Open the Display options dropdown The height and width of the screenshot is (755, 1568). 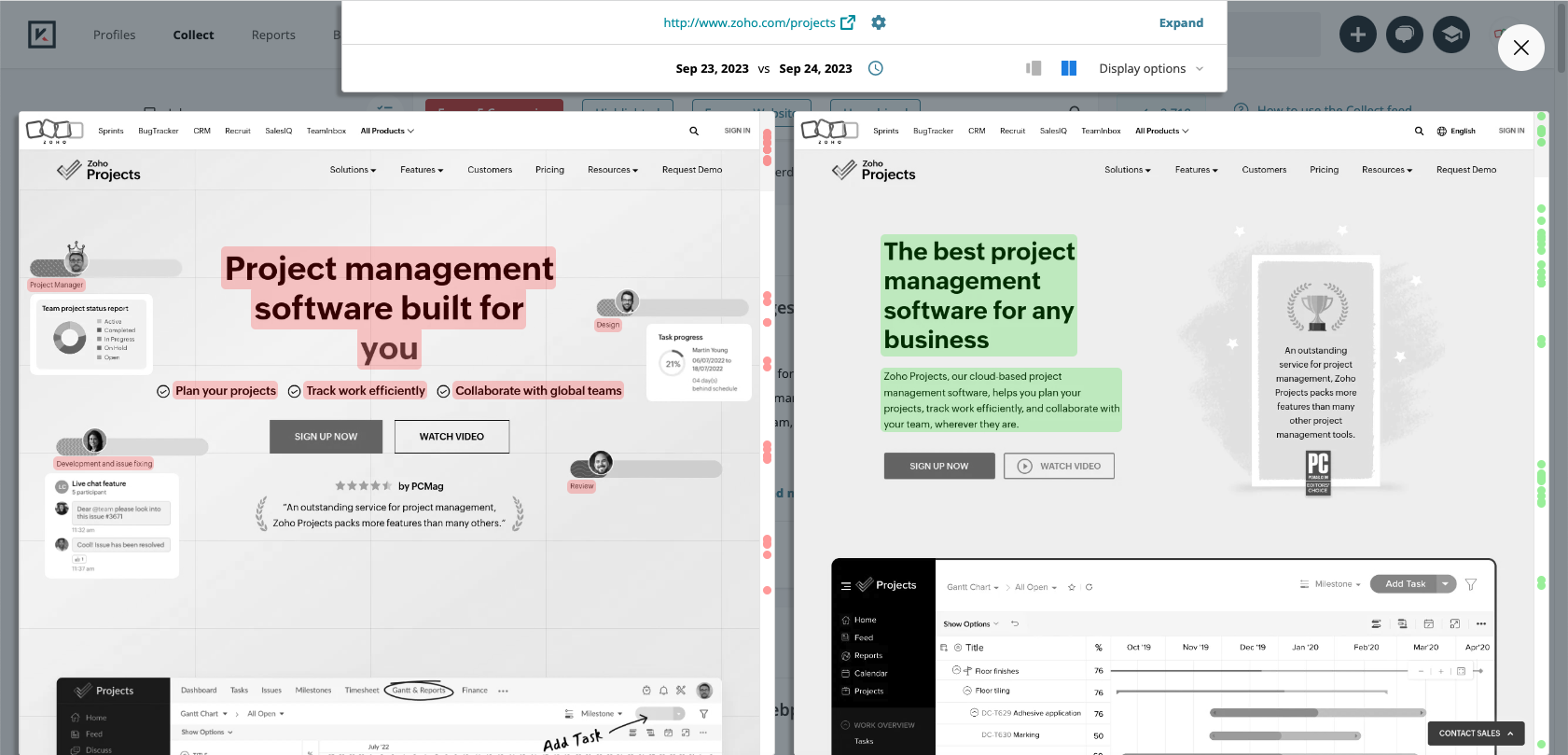(1150, 68)
